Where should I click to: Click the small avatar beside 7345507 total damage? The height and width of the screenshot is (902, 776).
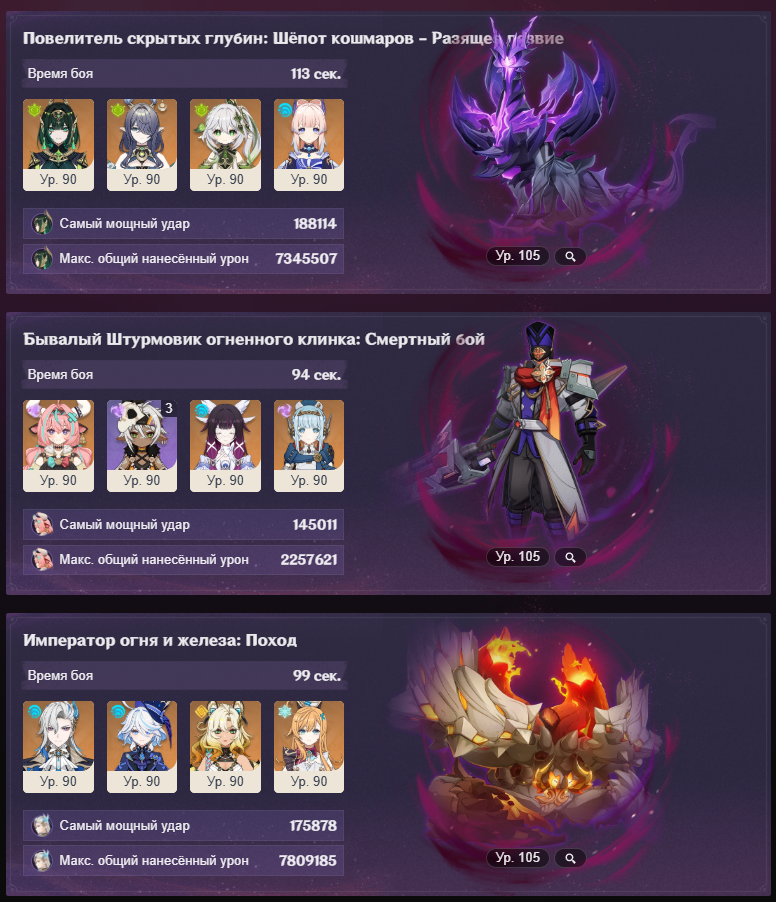(42, 259)
